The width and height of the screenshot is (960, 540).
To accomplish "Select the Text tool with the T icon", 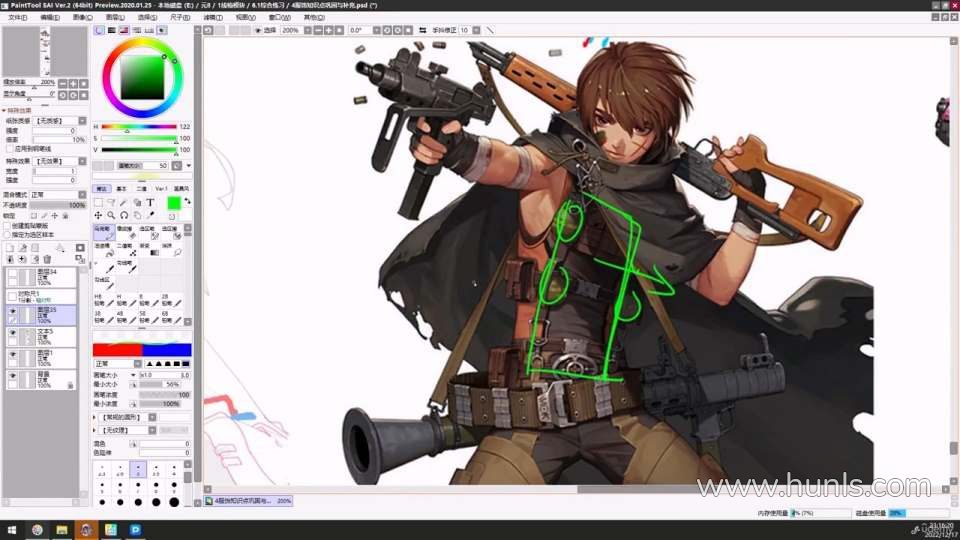I will (x=150, y=202).
